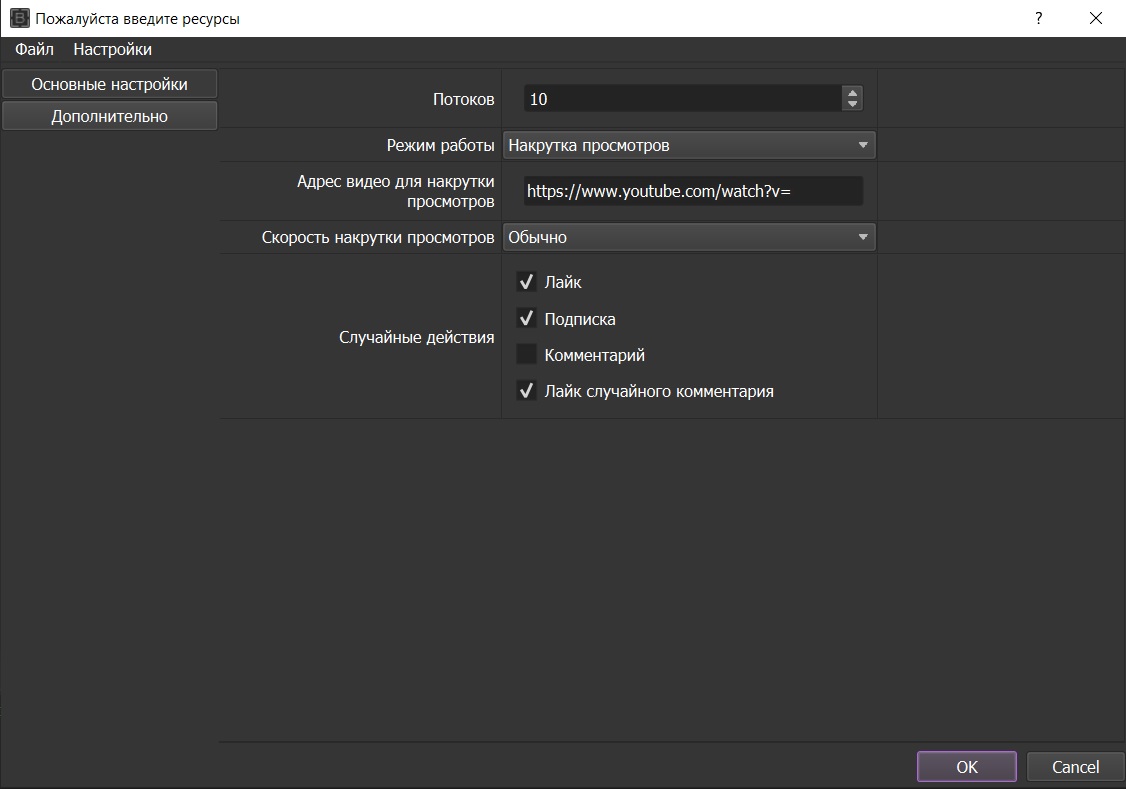The image size is (1126, 789).
Task: Open the Настройки menu
Action: pos(112,50)
